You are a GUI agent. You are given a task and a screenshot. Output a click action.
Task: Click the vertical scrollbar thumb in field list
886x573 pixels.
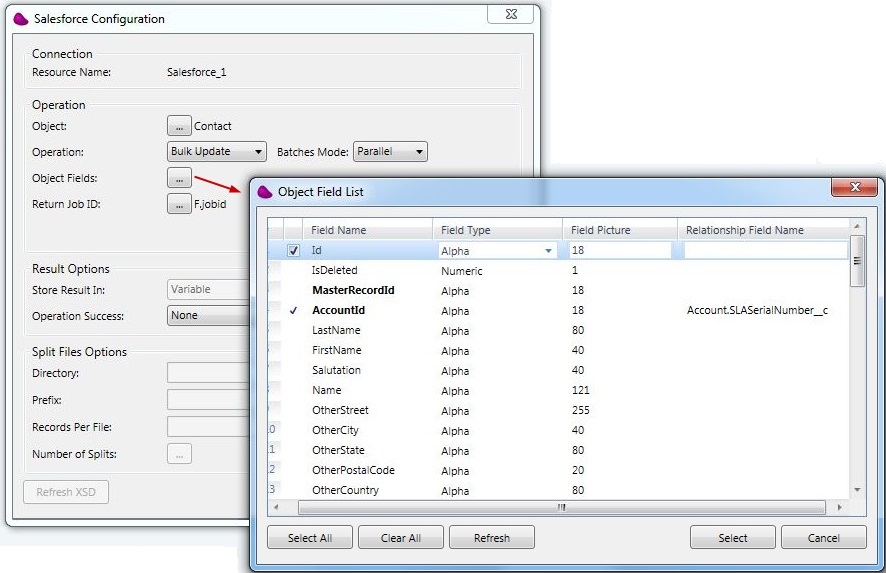point(857,261)
